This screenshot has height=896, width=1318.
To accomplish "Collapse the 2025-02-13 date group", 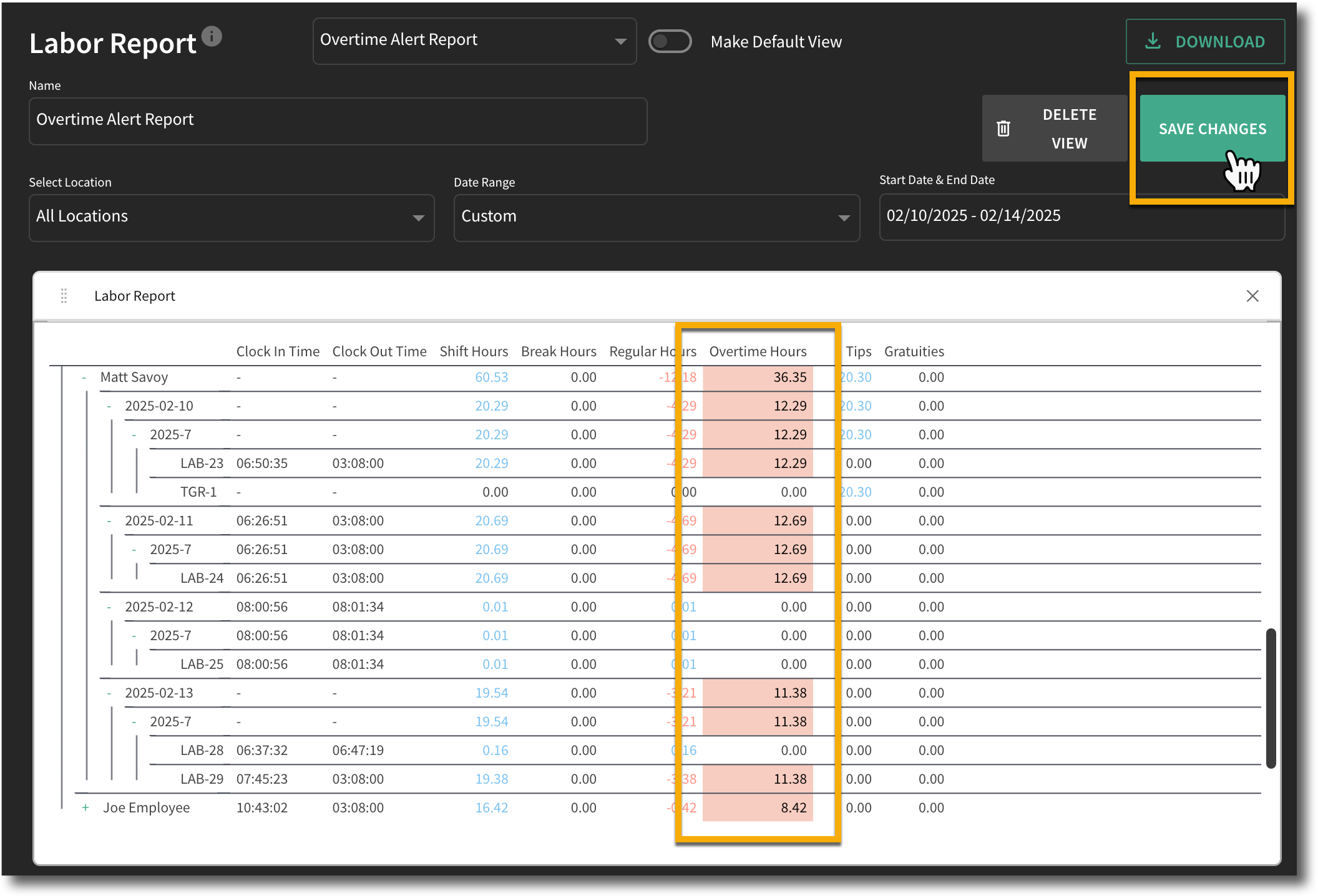I will [109, 693].
